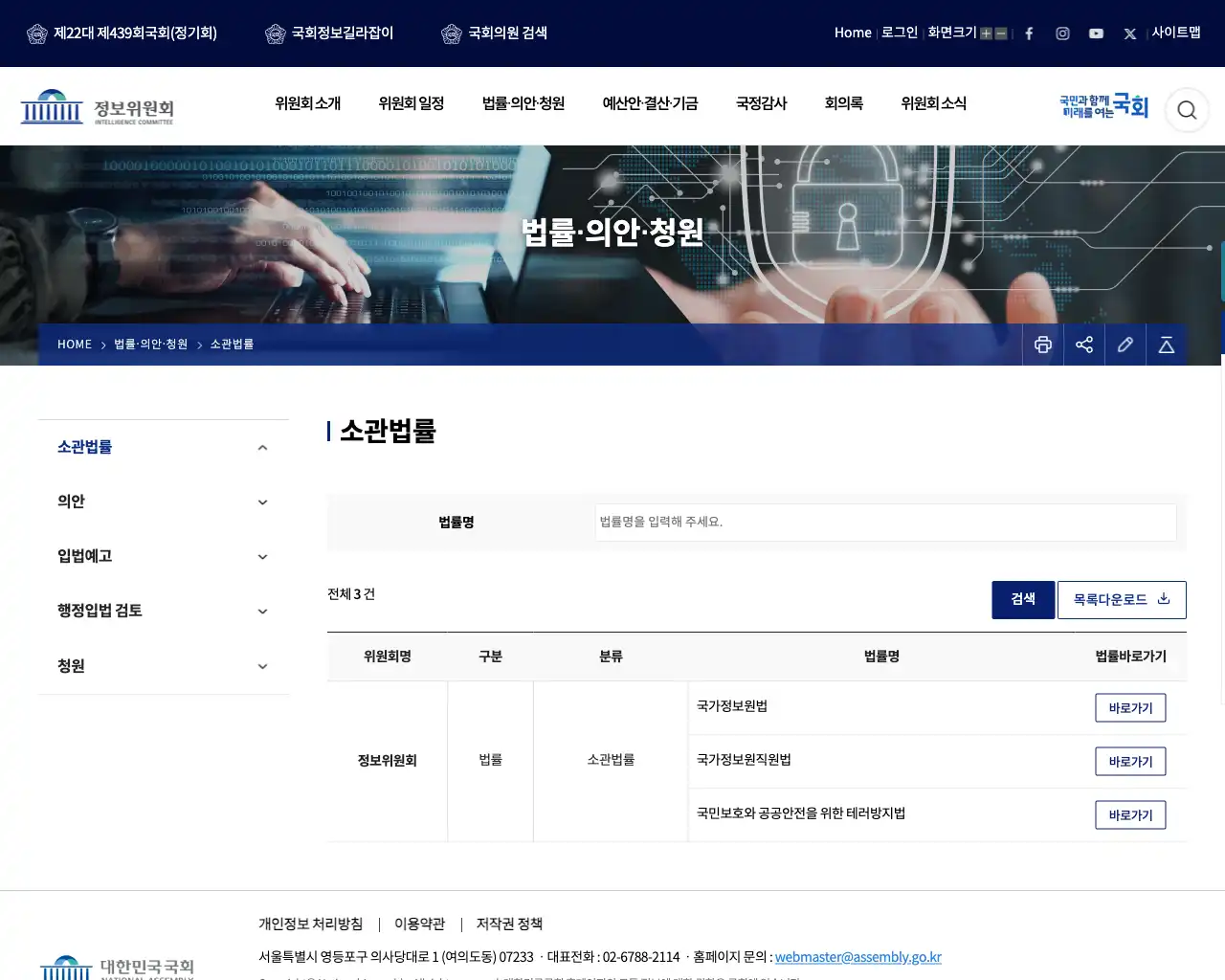Click the pencil edit icon
The width and height of the screenshot is (1225, 980).
coord(1125,345)
